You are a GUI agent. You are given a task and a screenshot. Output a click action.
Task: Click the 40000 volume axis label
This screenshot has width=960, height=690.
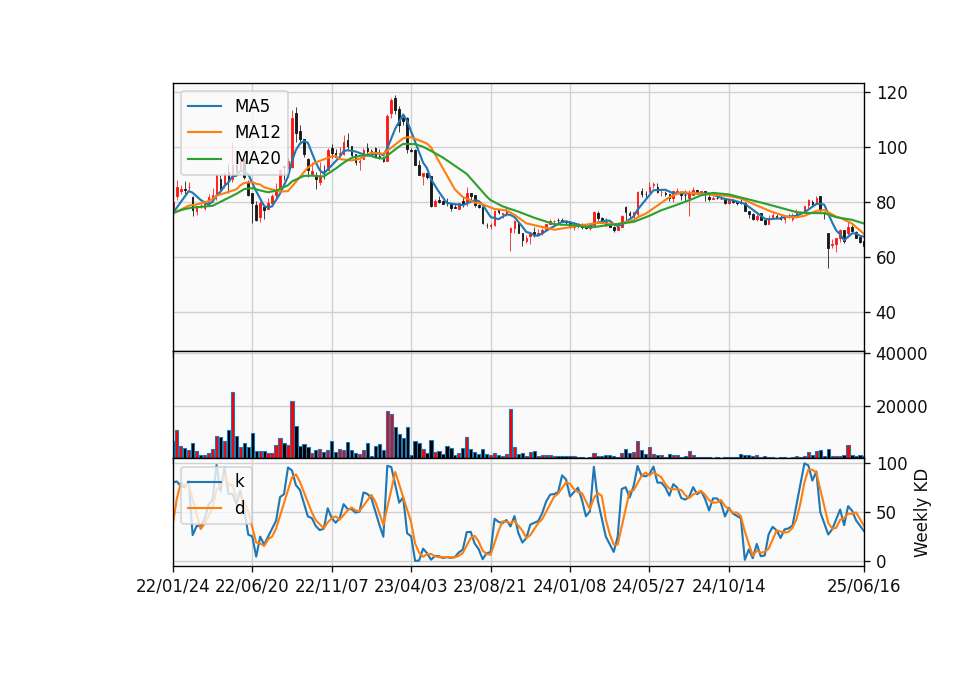902,354
